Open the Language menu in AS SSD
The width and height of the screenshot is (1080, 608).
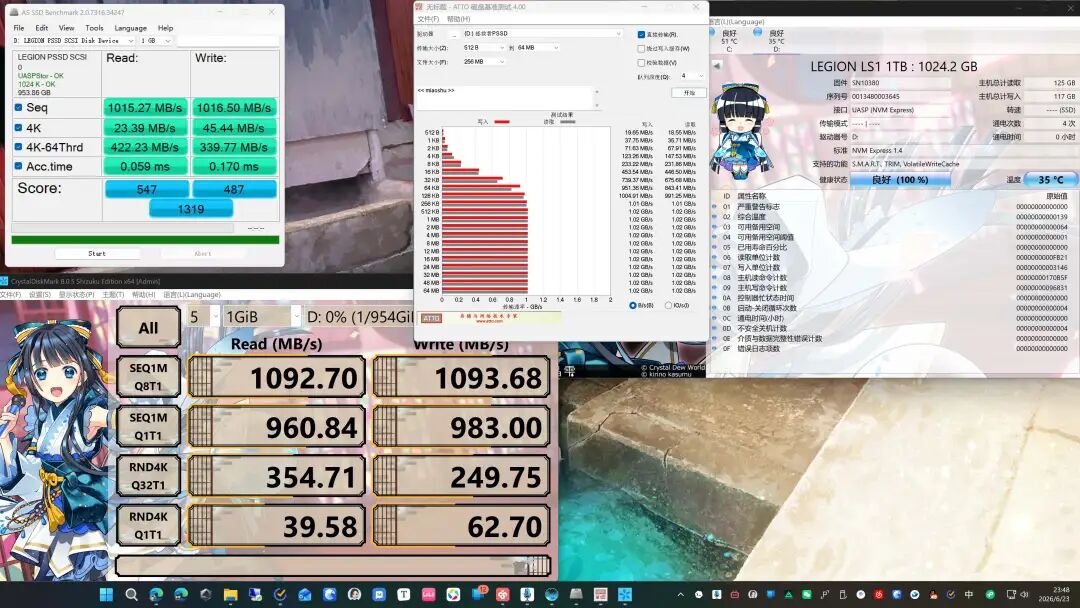pyautogui.click(x=130, y=28)
